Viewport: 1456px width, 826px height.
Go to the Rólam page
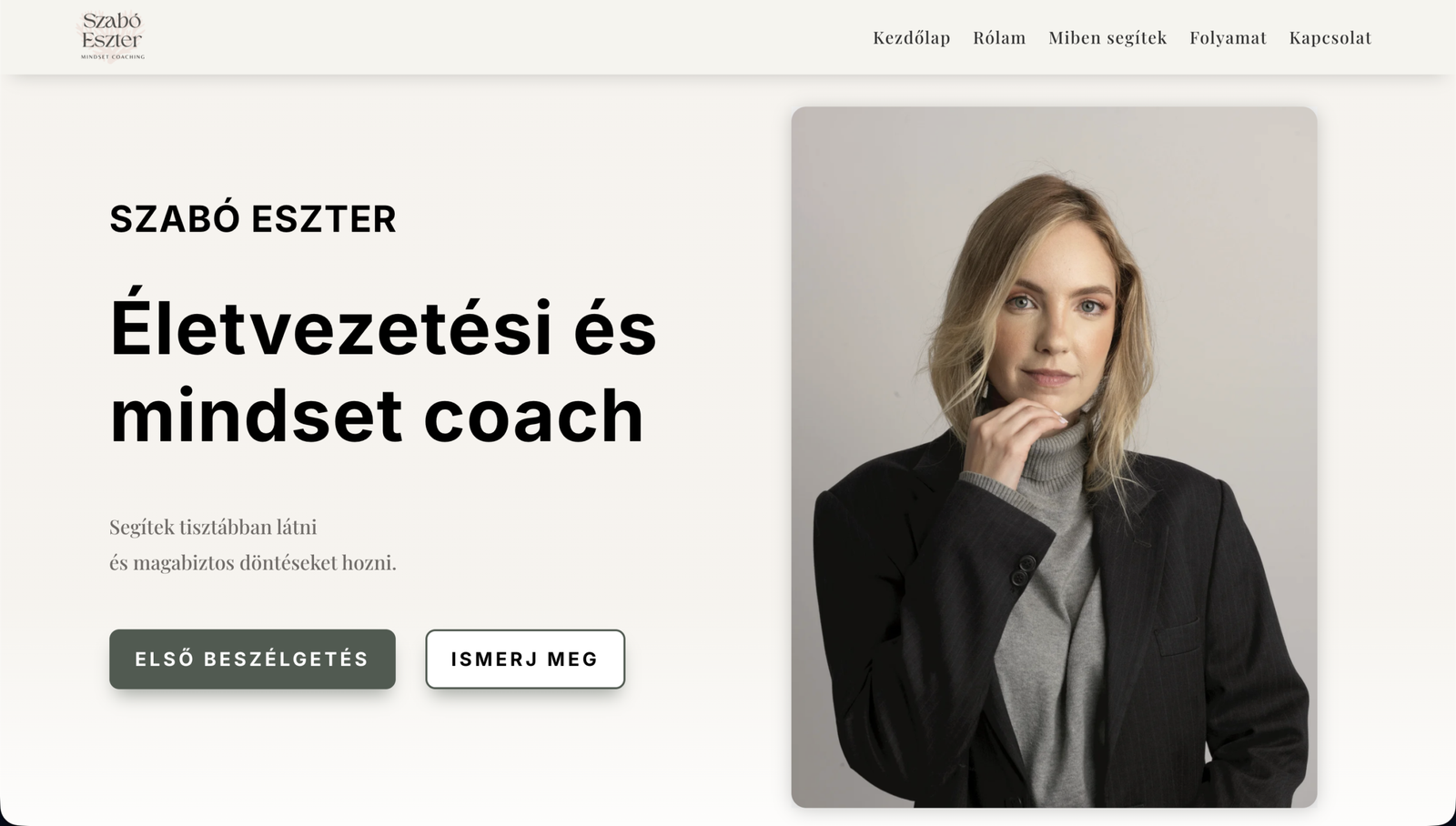tap(999, 37)
